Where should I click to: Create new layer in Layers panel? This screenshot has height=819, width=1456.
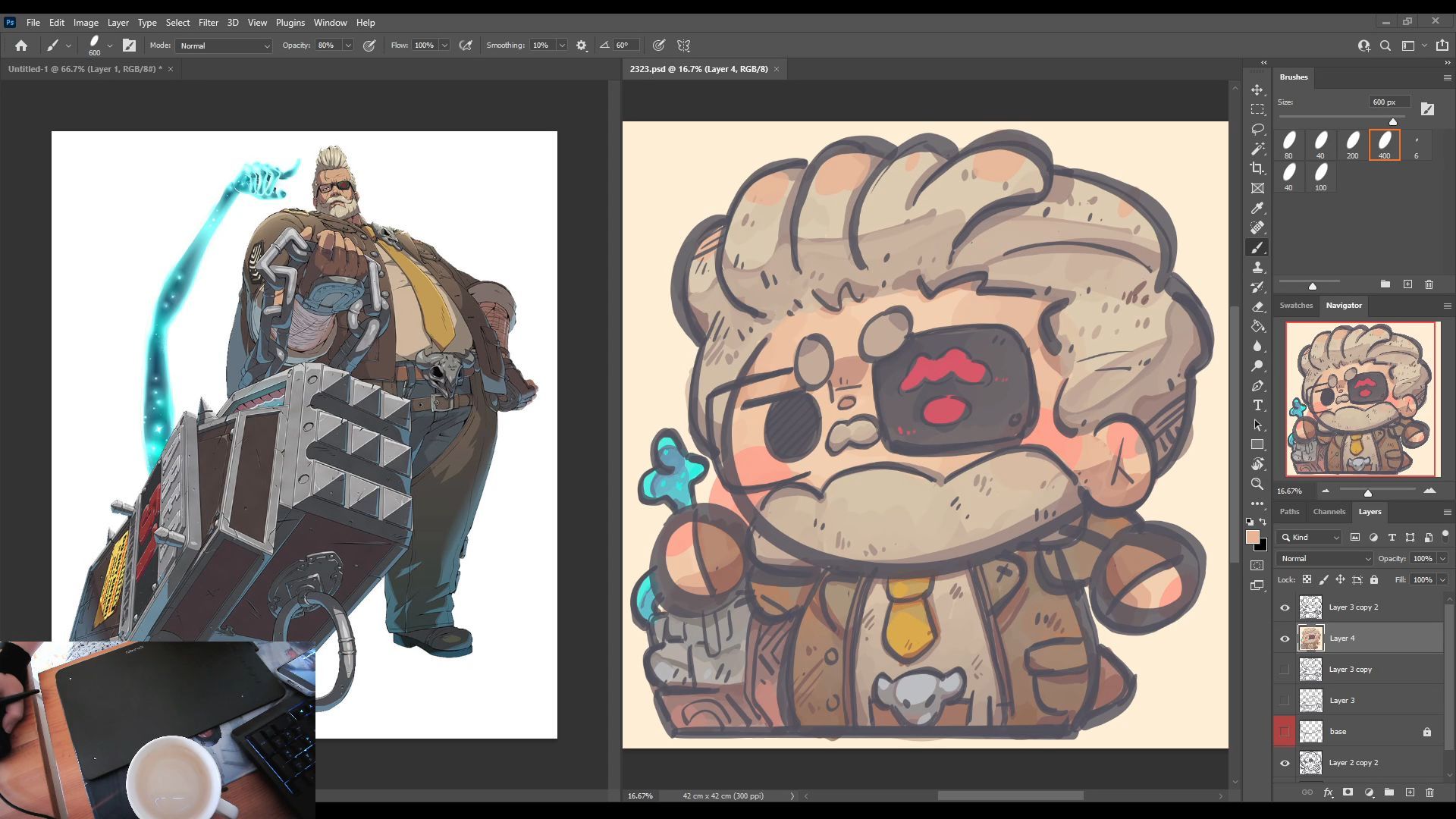[1410, 792]
